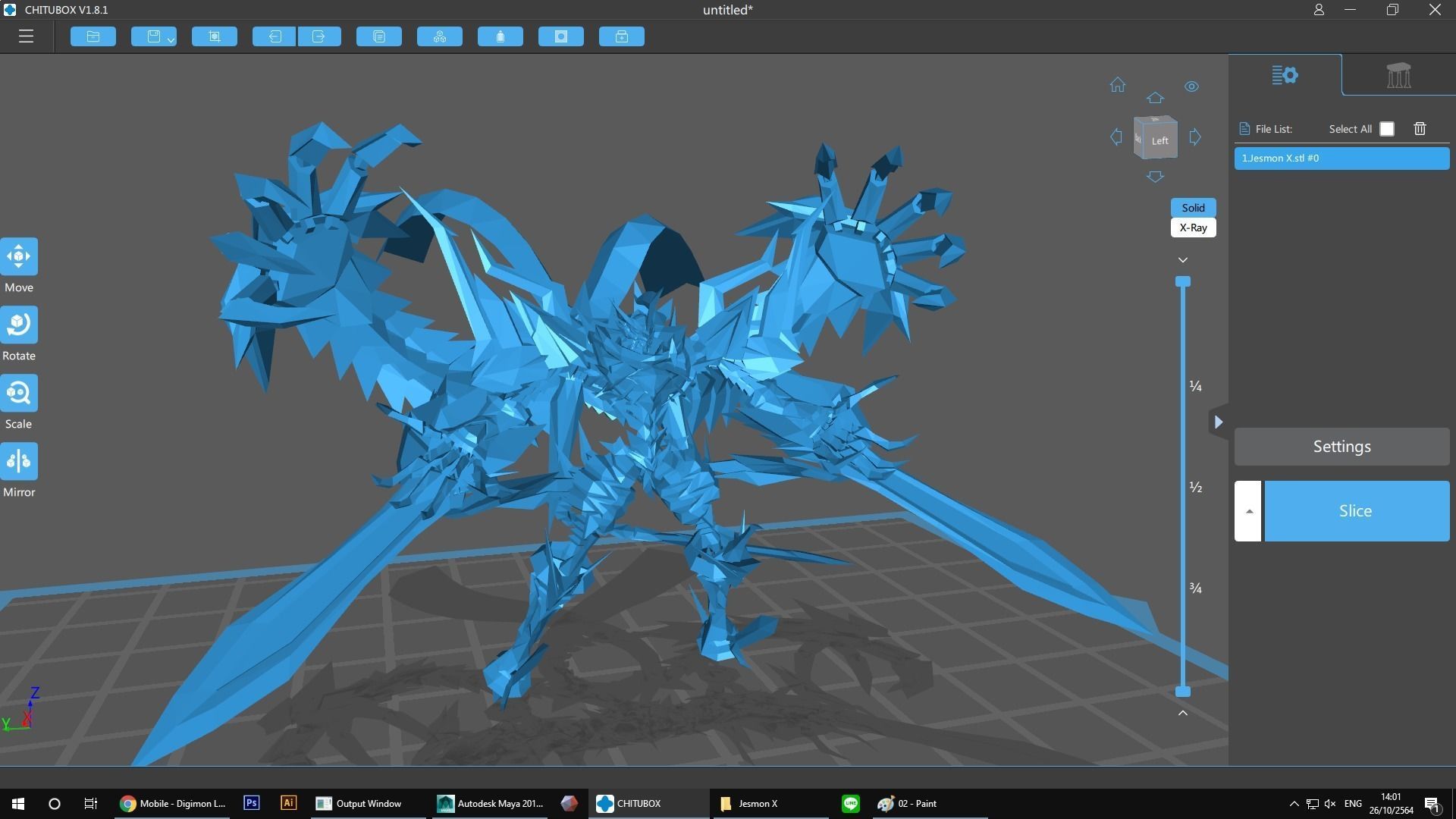Click the Left face of view cube
The width and height of the screenshot is (1456, 819).
point(1159,140)
